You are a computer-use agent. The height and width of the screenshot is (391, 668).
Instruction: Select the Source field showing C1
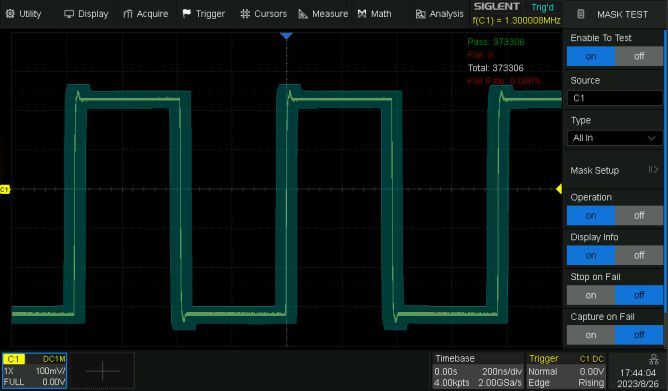click(615, 98)
